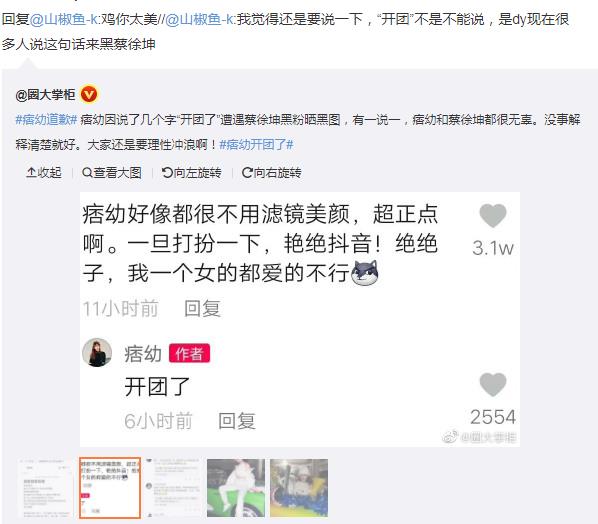Screen dimensions: 598x524
Task: Open the #痞幼道歉# hashtag topic
Action: click(x=46, y=120)
